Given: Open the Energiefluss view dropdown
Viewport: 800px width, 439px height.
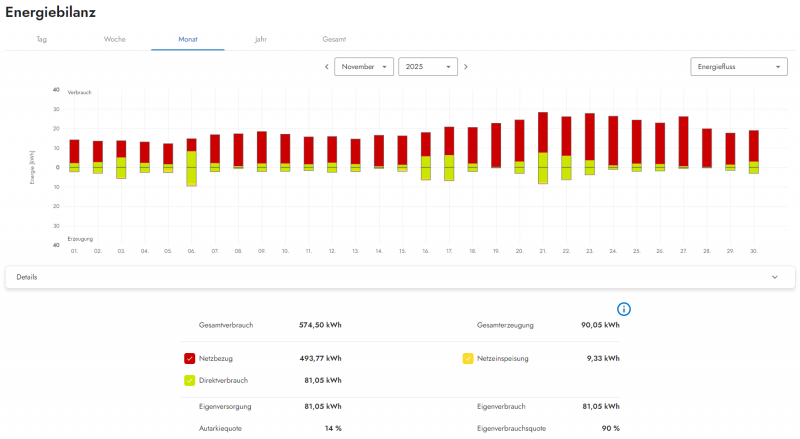Looking at the screenshot, I should pos(738,67).
